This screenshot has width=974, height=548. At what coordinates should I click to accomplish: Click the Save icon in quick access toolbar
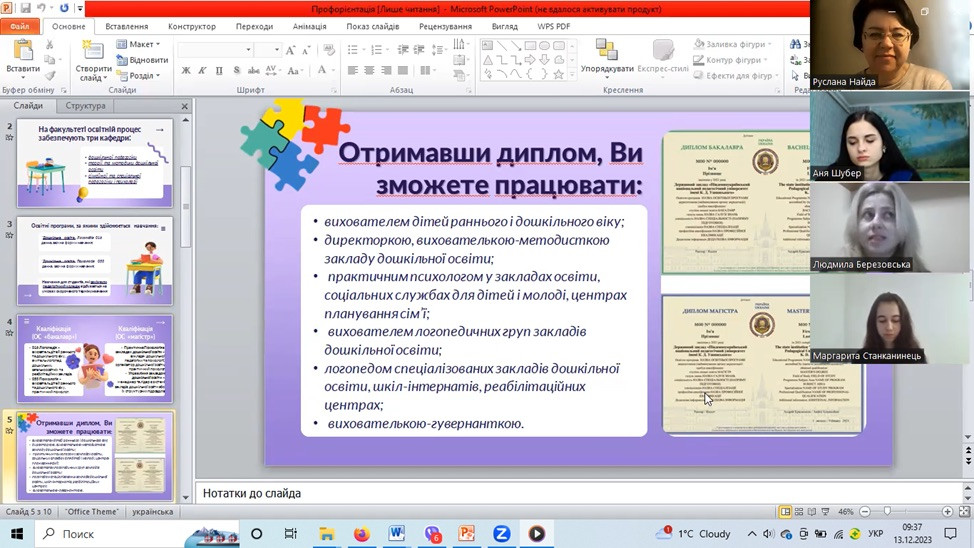(x=27, y=9)
